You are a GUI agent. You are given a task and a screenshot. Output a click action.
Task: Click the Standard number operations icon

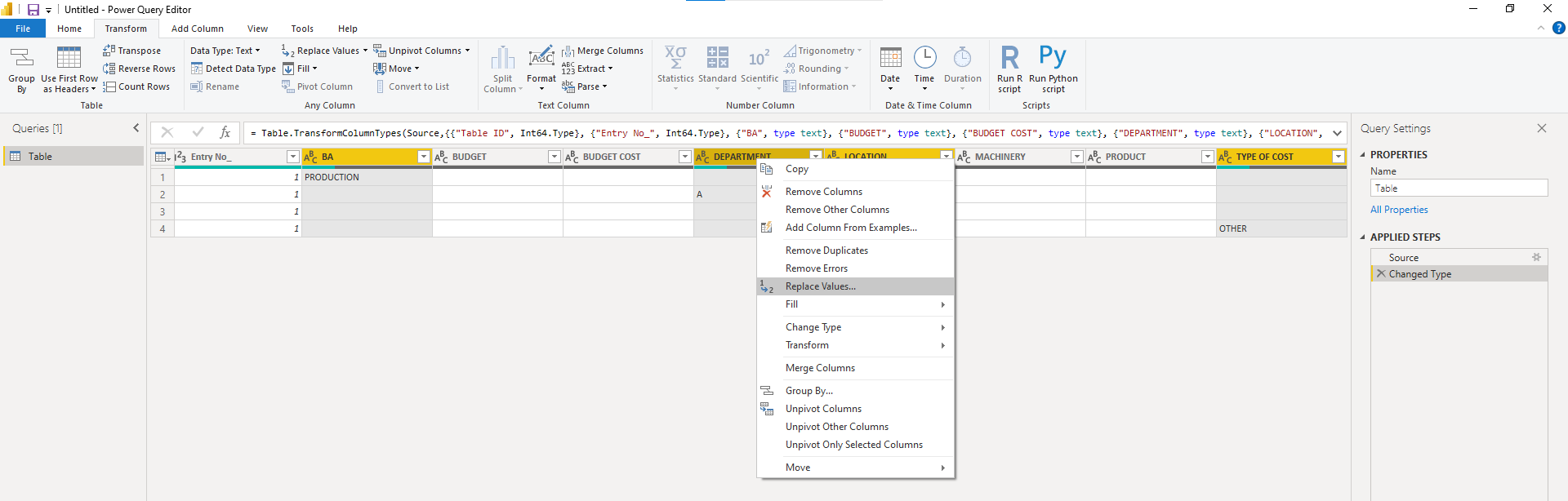[717, 57]
